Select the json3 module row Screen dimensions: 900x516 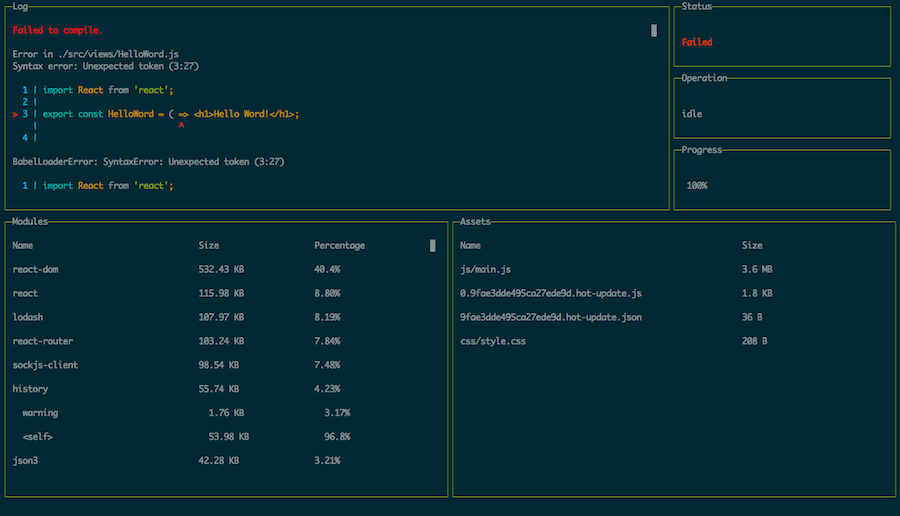(x=221, y=461)
